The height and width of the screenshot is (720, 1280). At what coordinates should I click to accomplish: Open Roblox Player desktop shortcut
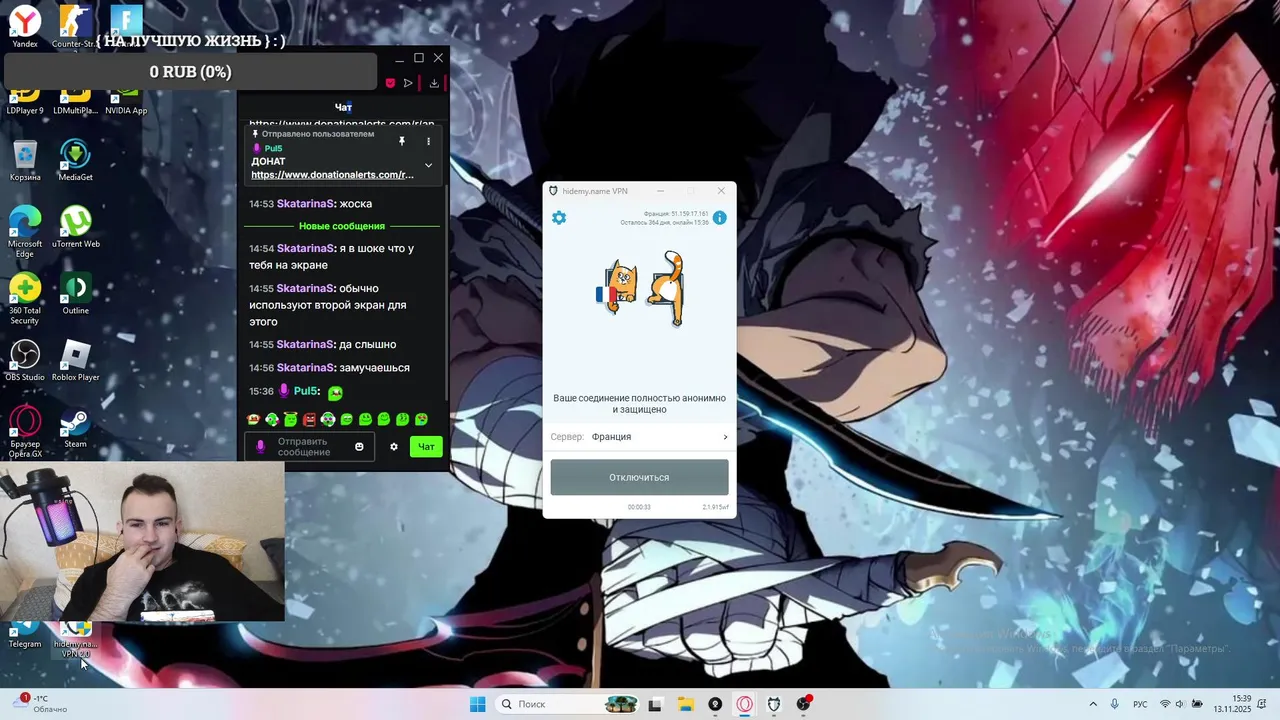coord(75,361)
